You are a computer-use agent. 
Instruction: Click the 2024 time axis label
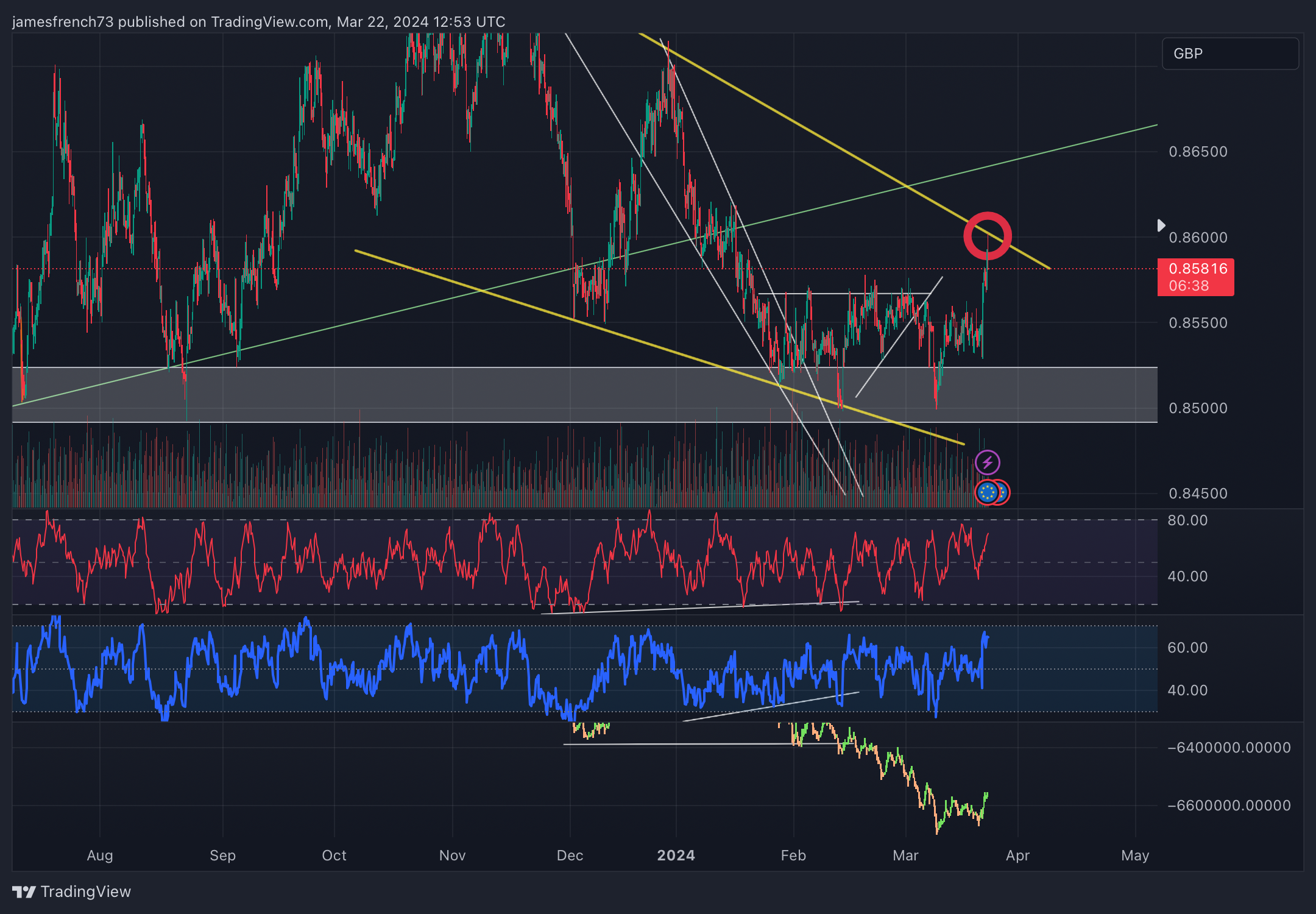click(x=676, y=856)
